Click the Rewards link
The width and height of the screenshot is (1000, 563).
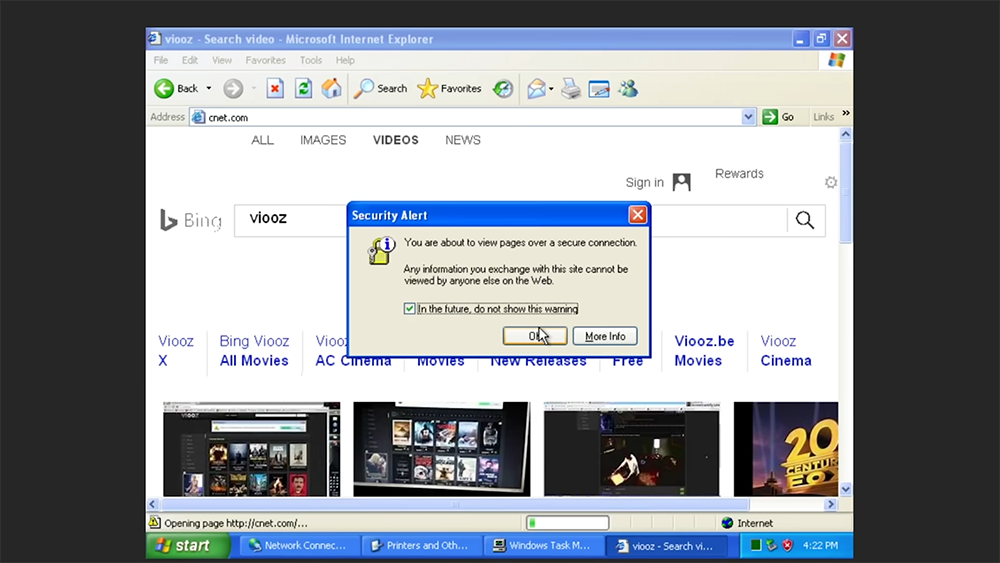tap(739, 173)
